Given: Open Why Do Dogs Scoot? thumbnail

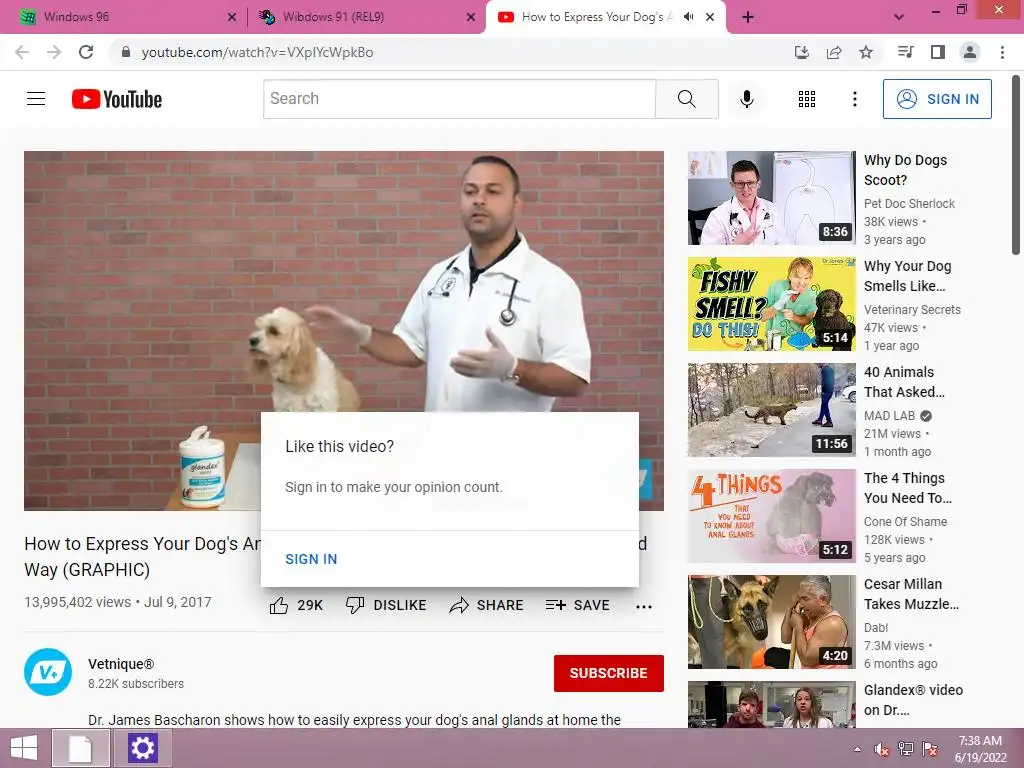Looking at the screenshot, I should 771,198.
